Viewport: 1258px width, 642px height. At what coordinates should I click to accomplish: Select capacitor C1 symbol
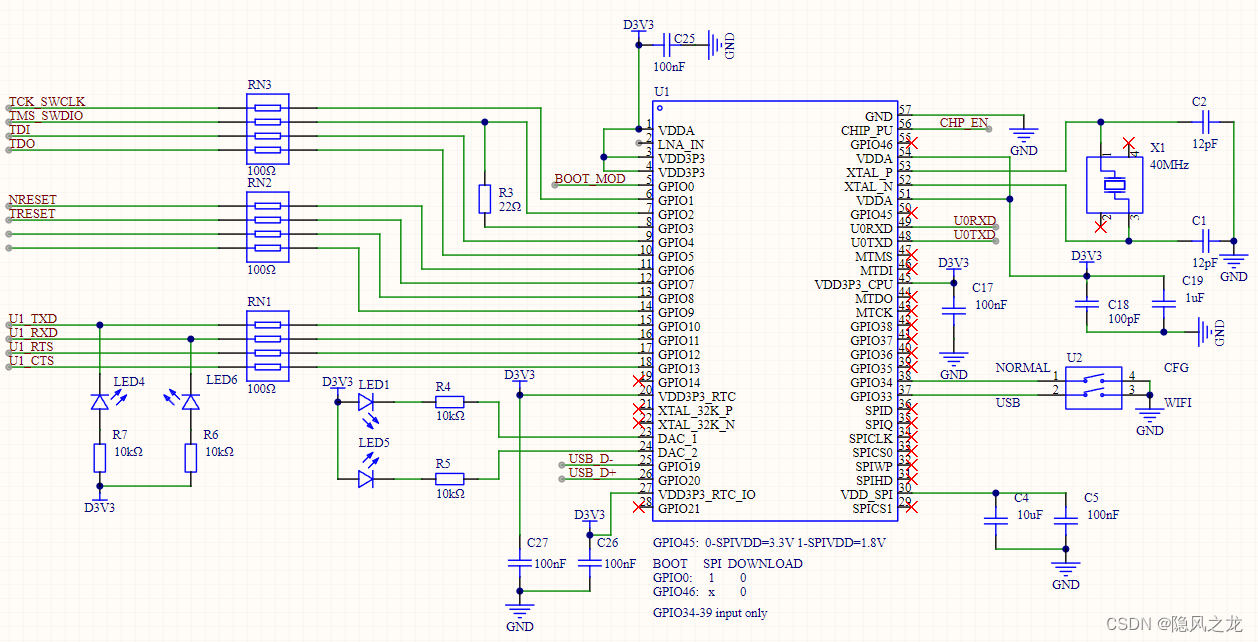coord(1206,240)
